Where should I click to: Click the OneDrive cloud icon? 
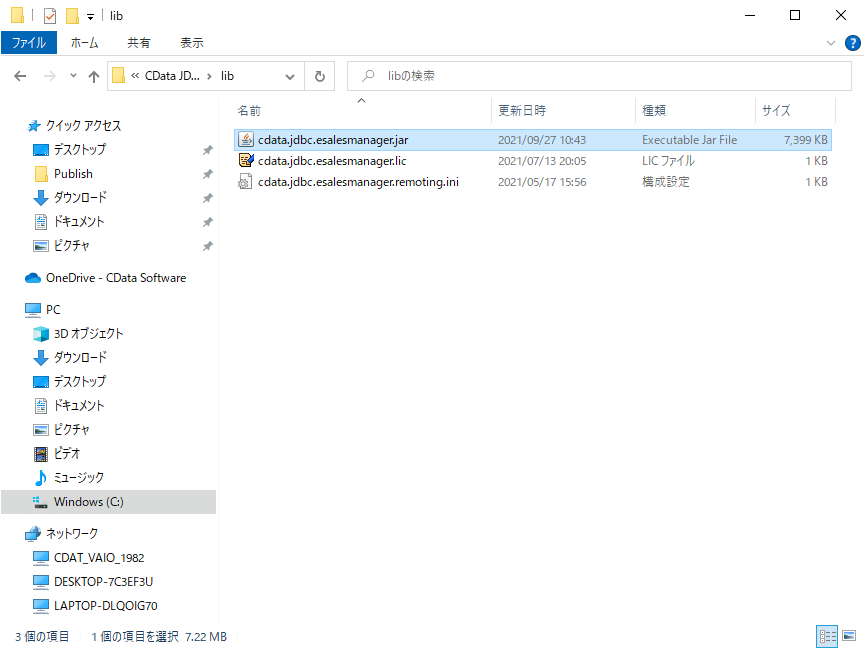pyautogui.click(x=33, y=278)
